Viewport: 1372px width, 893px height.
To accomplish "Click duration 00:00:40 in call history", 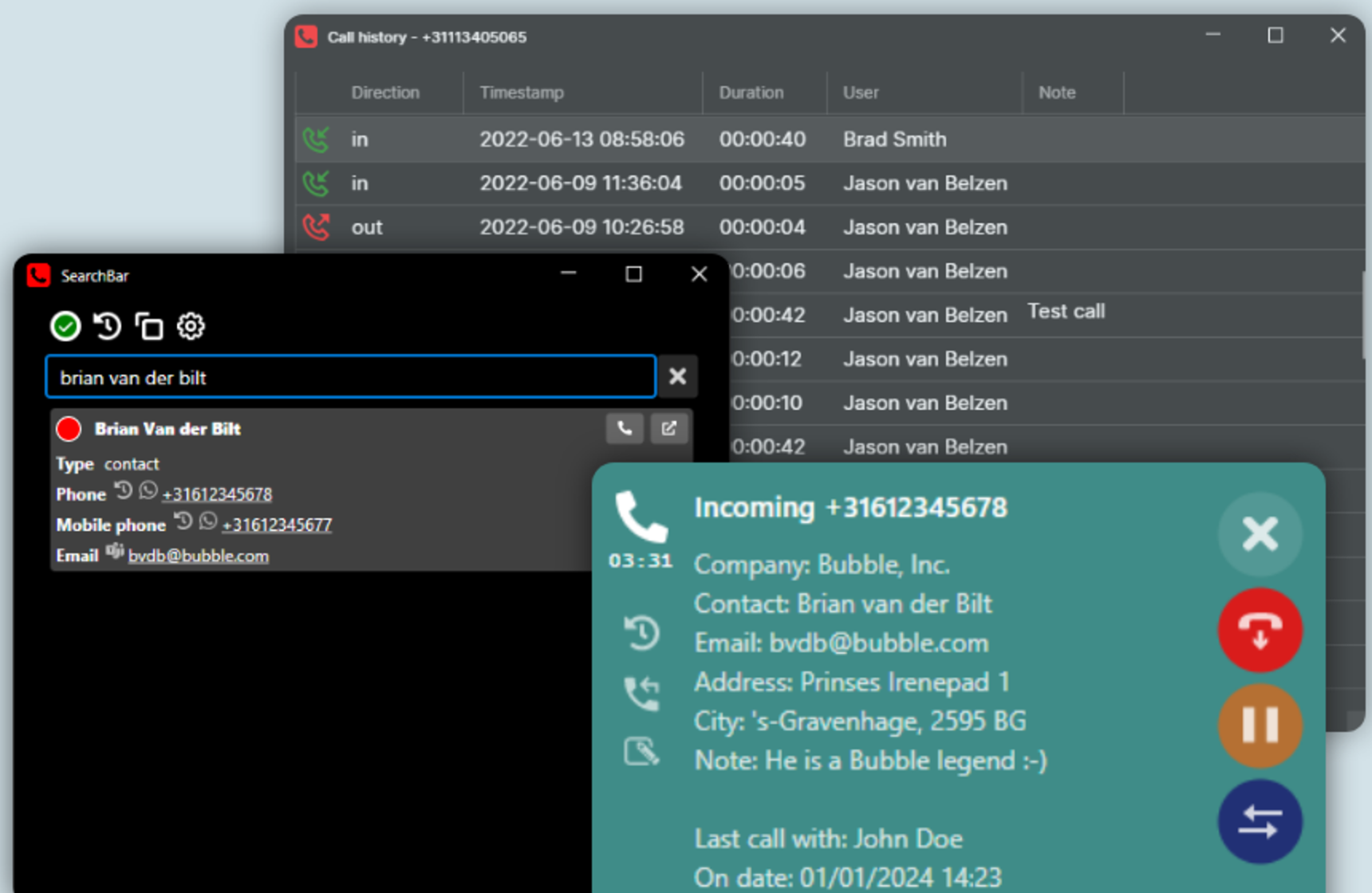I will tap(762, 140).
